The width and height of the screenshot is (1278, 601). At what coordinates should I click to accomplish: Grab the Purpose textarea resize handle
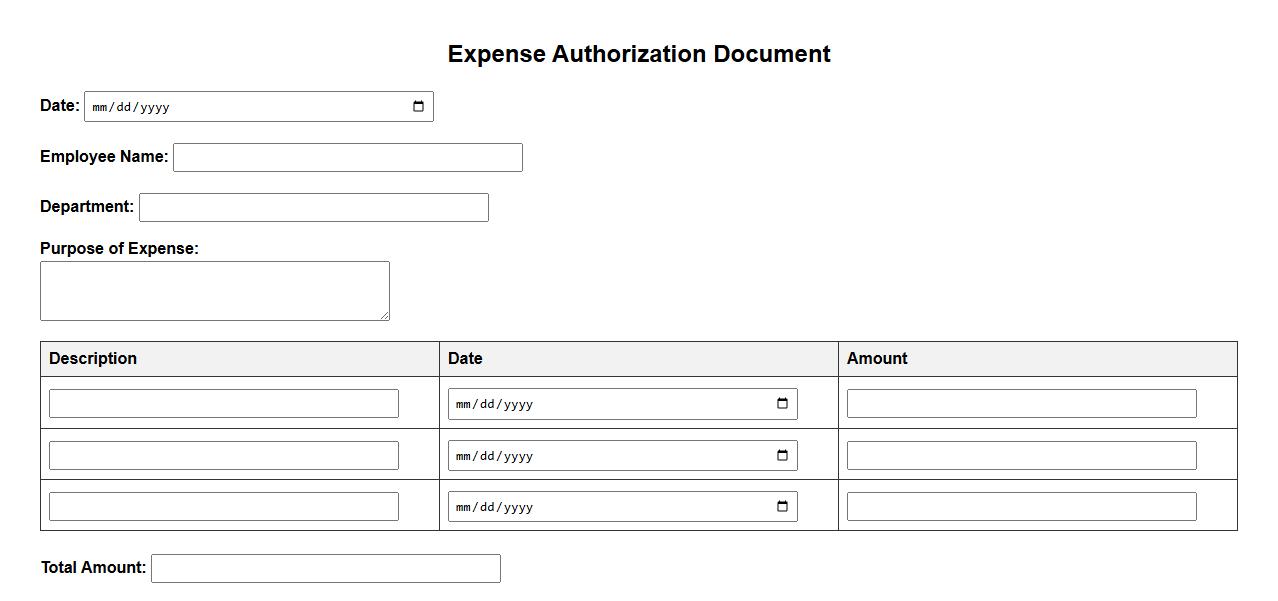click(x=384, y=315)
